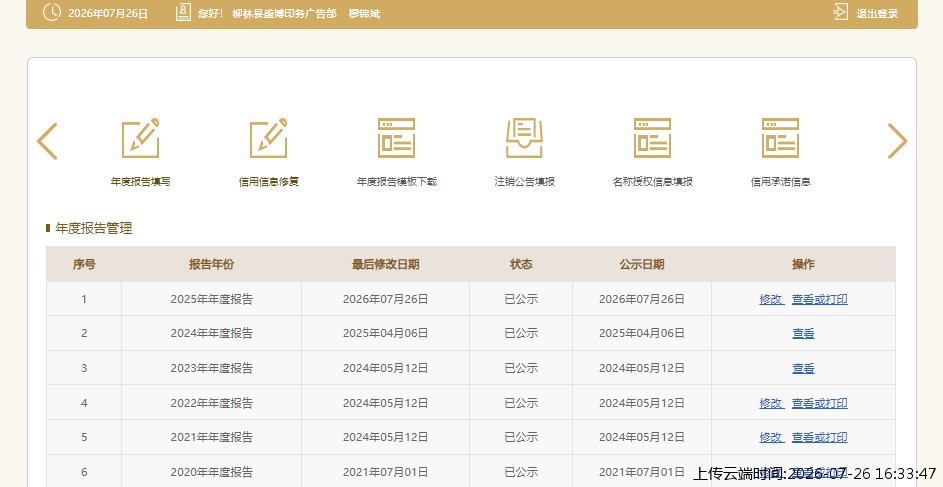Click last-modified date 2025年04月06日

click(x=385, y=333)
